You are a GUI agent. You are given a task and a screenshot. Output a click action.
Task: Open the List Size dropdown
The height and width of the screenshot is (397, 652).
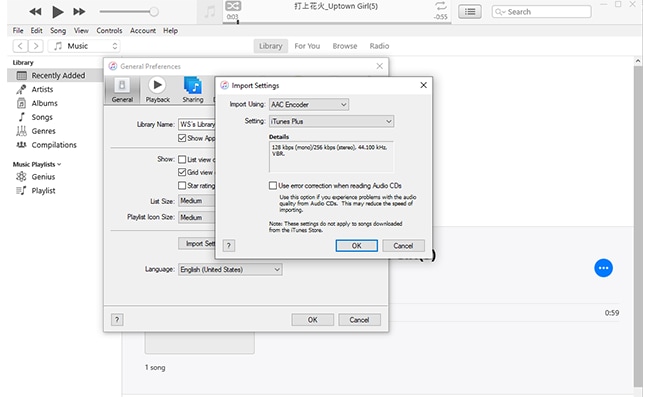(x=197, y=201)
